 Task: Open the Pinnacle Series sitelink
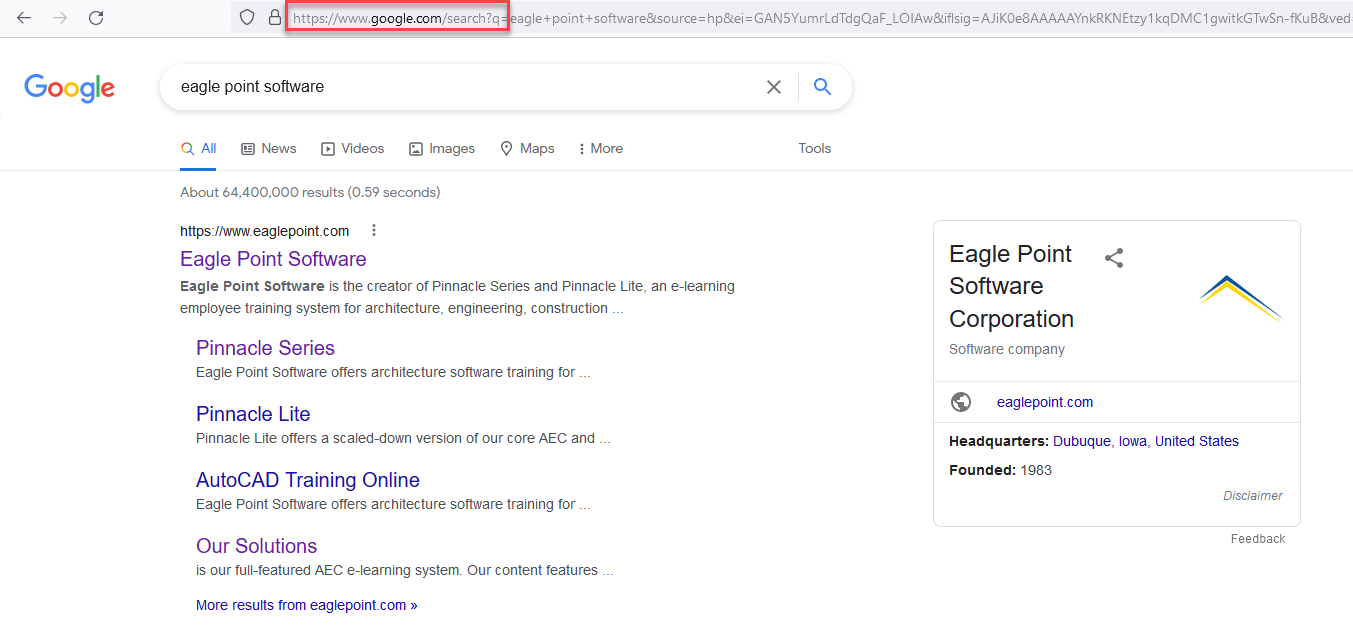(265, 348)
